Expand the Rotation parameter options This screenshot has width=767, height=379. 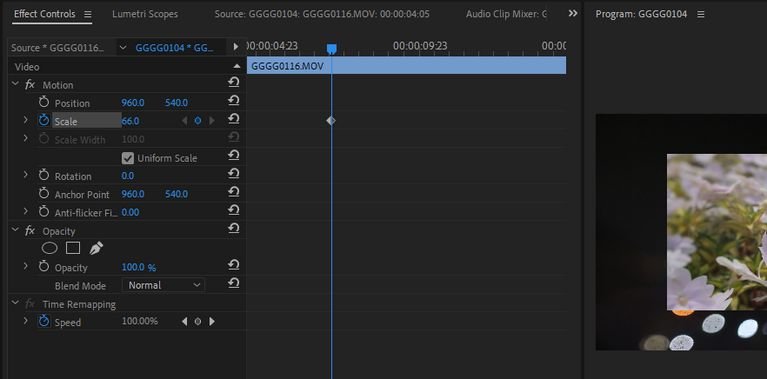25,175
